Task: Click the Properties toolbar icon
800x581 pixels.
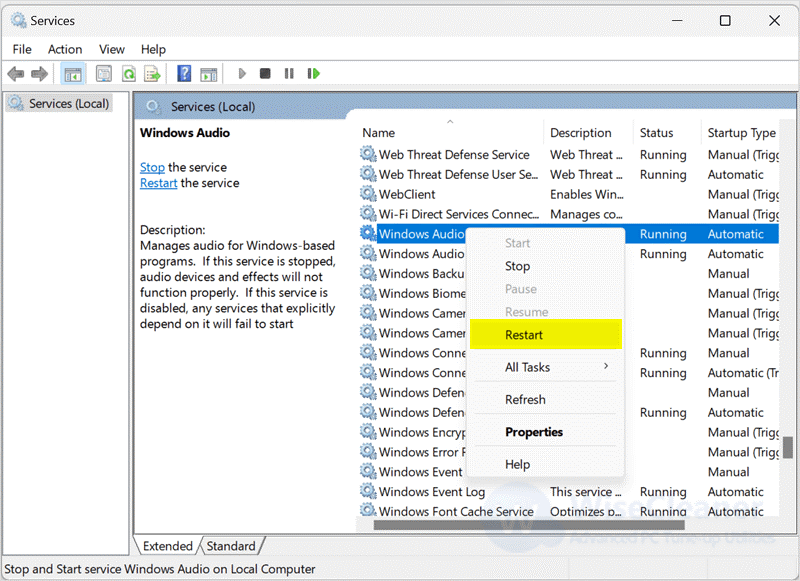Action: (104, 74)
